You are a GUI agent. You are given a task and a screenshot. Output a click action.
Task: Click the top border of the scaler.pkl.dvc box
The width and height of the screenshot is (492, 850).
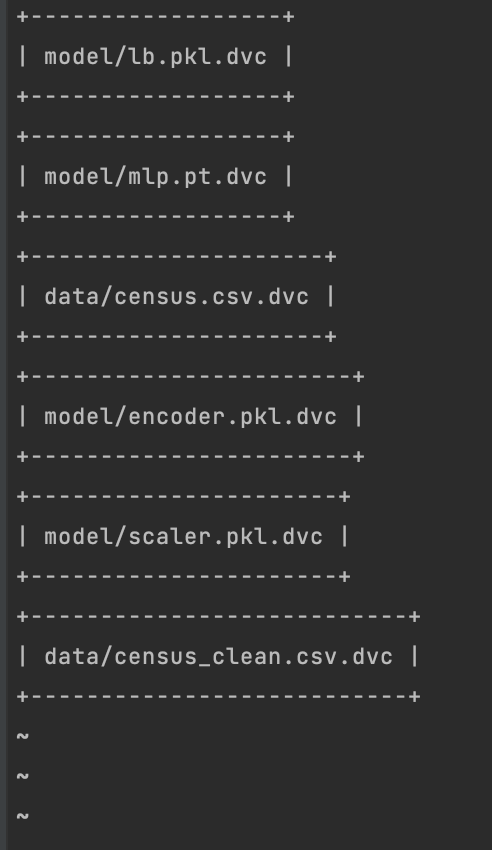pos(184,497)
